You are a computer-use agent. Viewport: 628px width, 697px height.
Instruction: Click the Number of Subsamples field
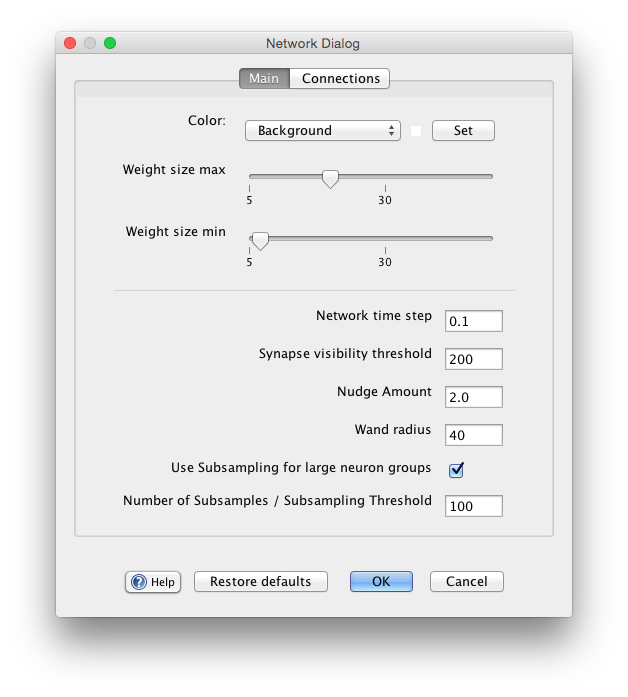click(473, 506)
